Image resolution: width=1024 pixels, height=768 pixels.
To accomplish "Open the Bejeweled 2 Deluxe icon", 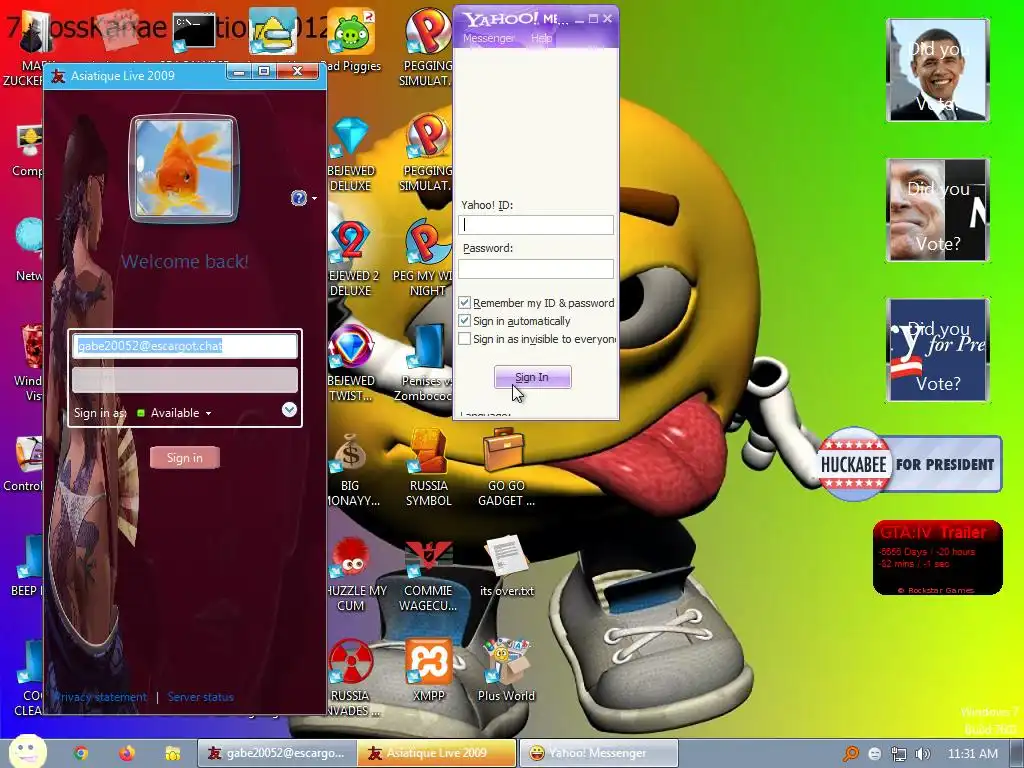I will (x=351, y=242).
